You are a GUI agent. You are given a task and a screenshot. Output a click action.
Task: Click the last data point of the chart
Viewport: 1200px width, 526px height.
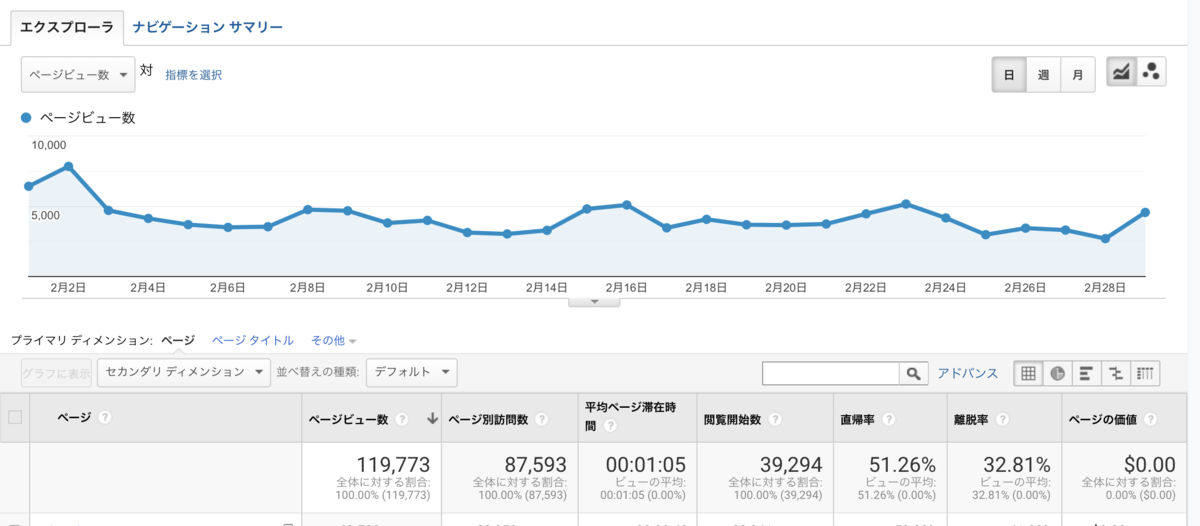[1144, 212]
